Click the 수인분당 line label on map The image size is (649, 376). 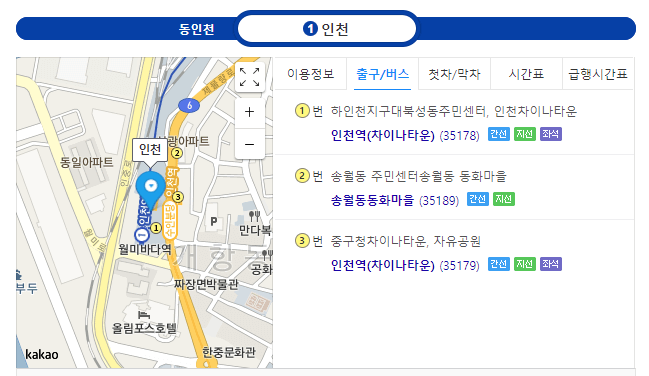pyautogui.click(x=170, y=220)
